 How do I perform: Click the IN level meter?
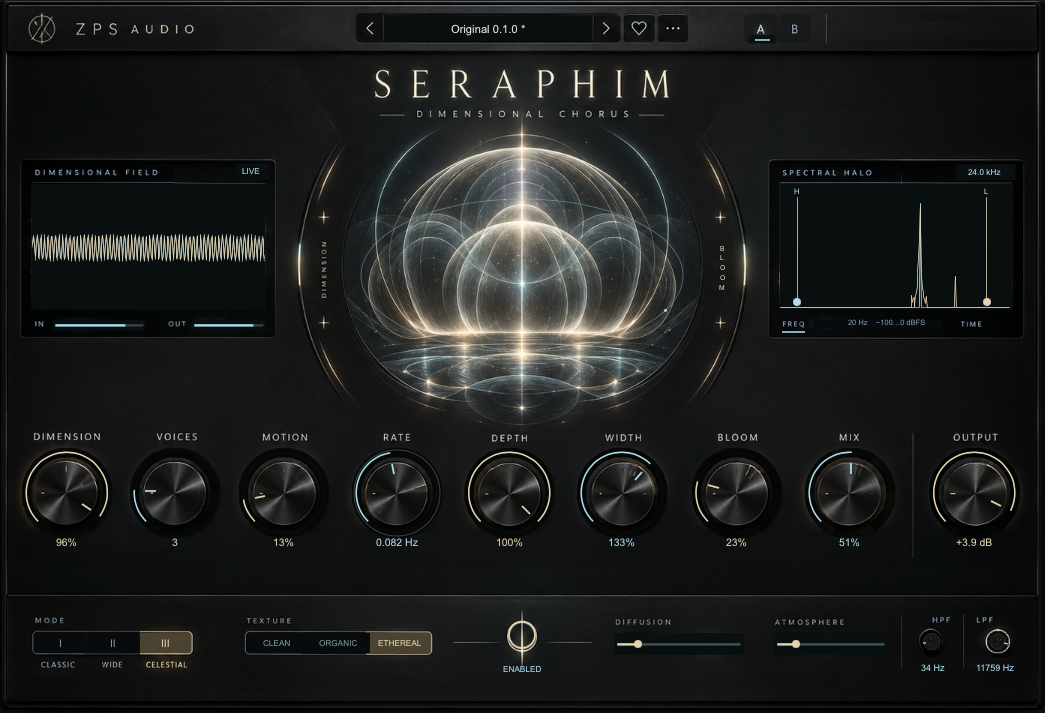tap(99, 325)
